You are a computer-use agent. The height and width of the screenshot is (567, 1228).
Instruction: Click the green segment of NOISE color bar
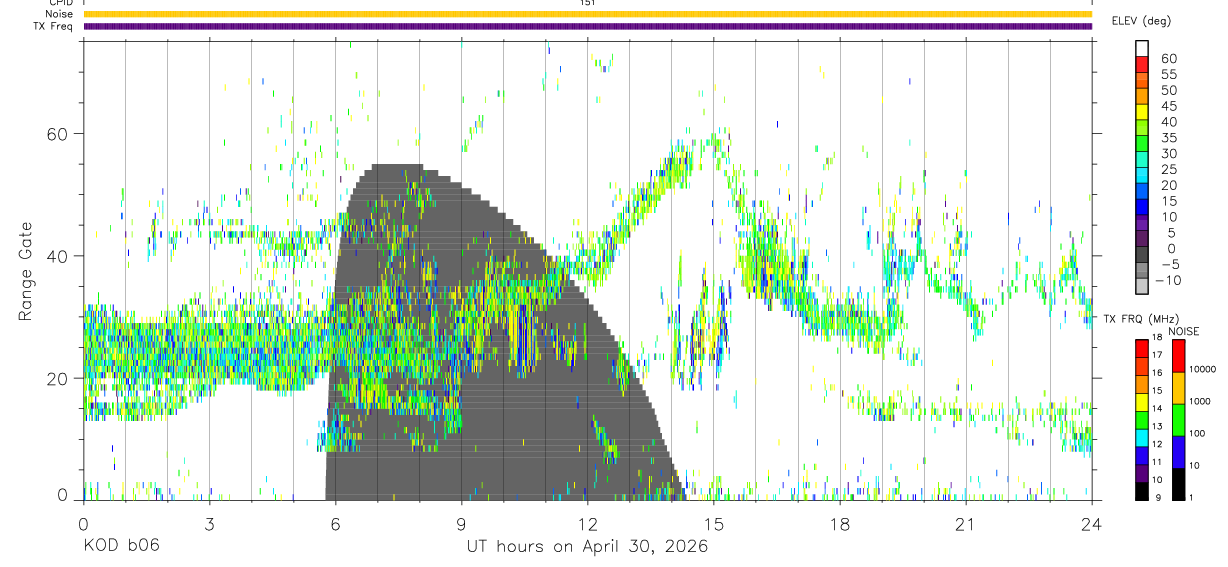[1178, 420]
